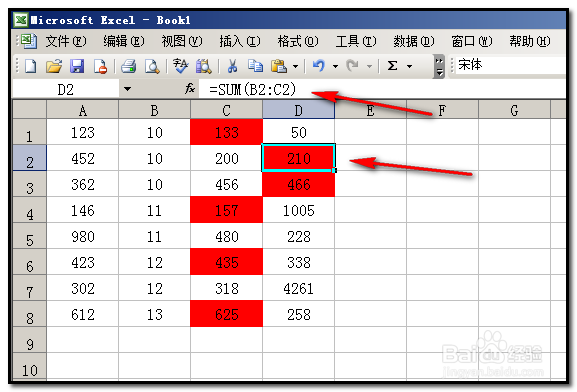Open the Name Box dropdown arrow
This screenshot has width=577, height=392.
[x=127, y=89]
